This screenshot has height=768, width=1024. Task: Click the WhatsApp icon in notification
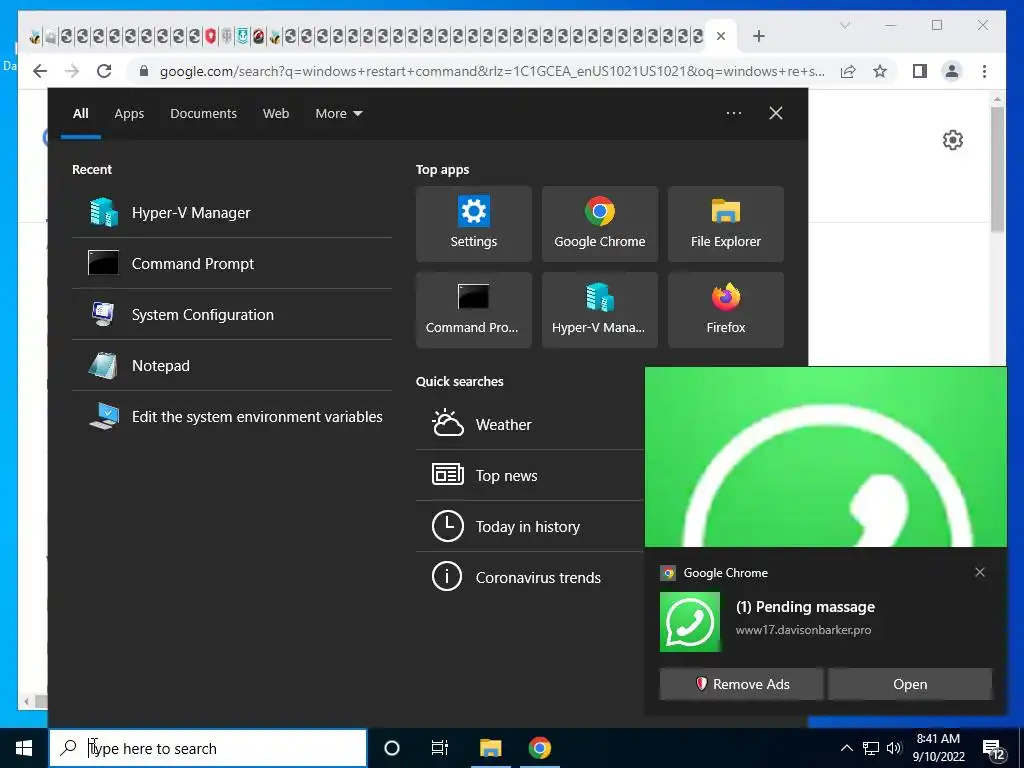coord(690,622)
